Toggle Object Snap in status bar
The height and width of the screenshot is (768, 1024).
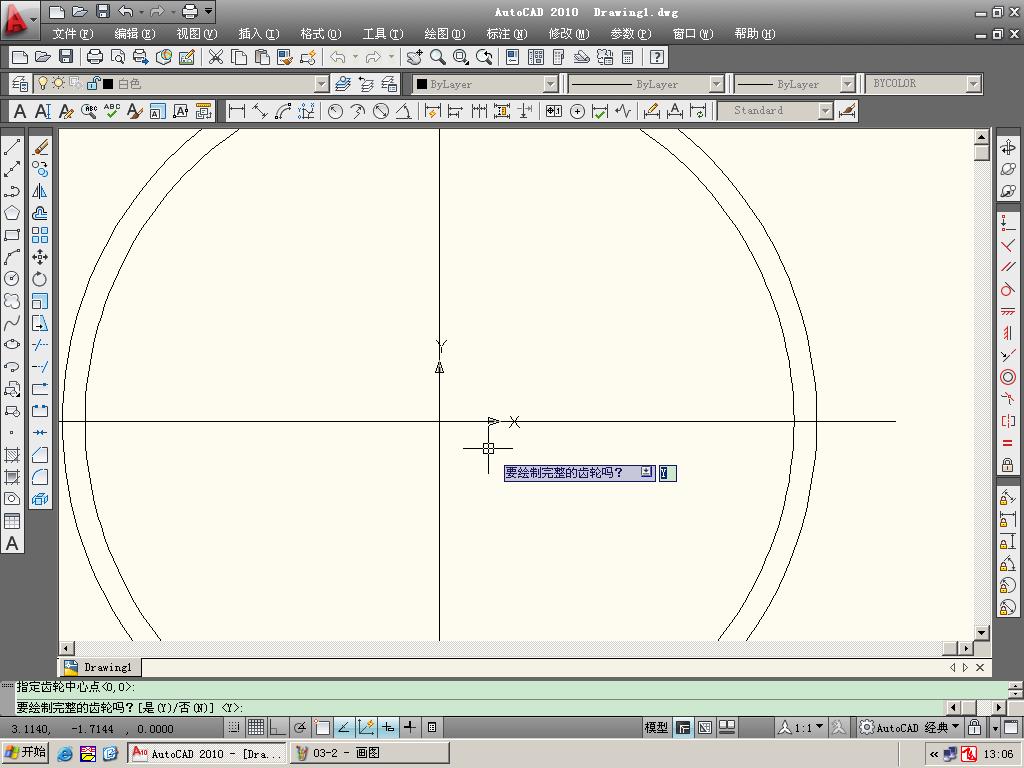(322, 727)
